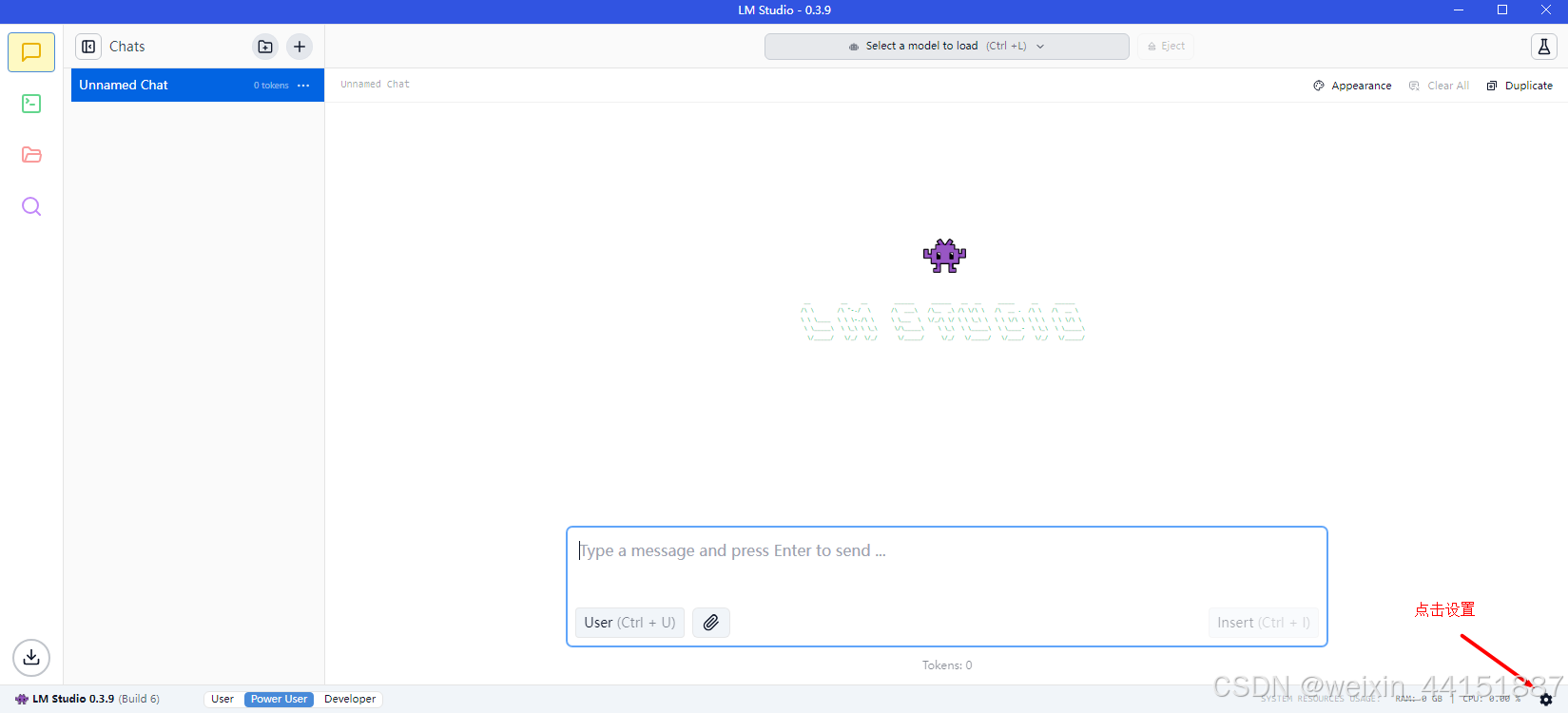Close the LM Studio window
Screen dimensions: 1568x713
click(1546, 10)
